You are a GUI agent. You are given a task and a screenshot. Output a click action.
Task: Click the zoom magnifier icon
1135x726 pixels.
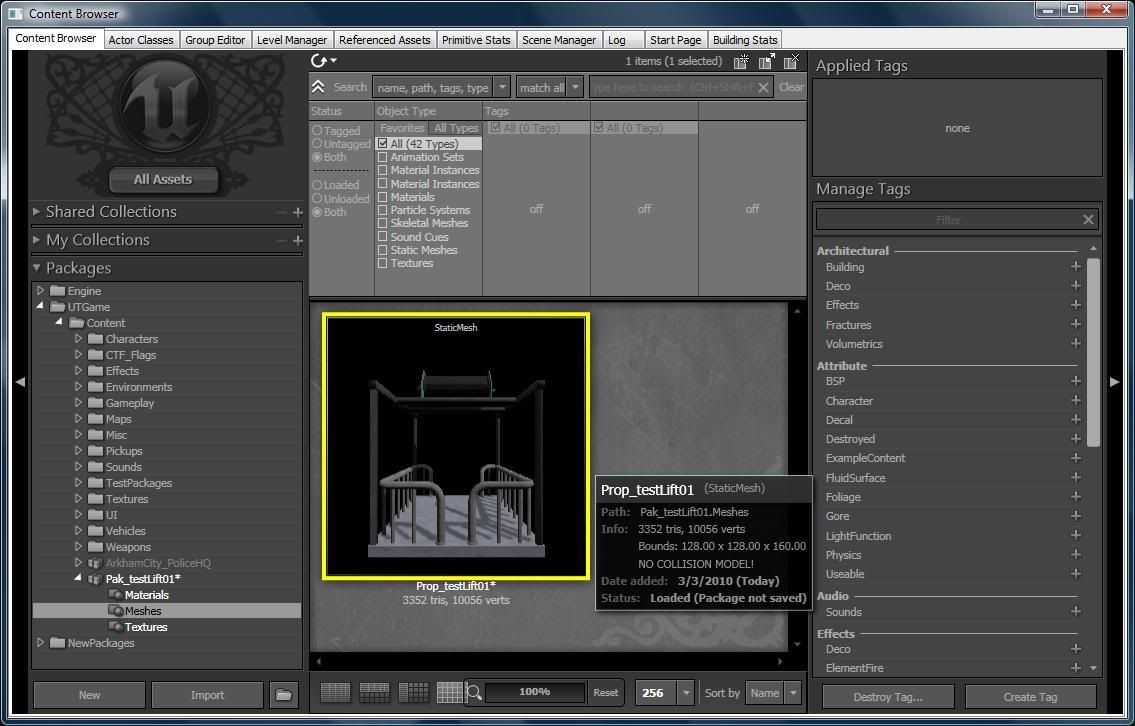(x=474, y=693)
